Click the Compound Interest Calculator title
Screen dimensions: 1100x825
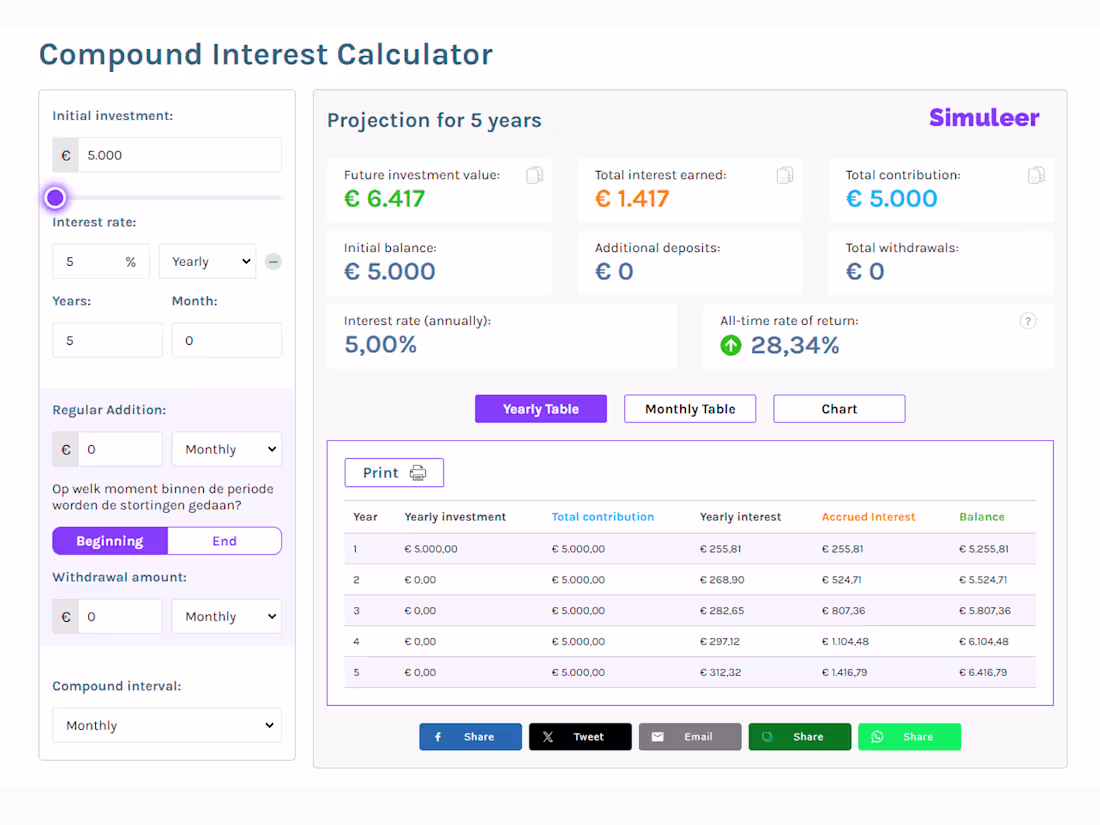click(x=266, y=55)
